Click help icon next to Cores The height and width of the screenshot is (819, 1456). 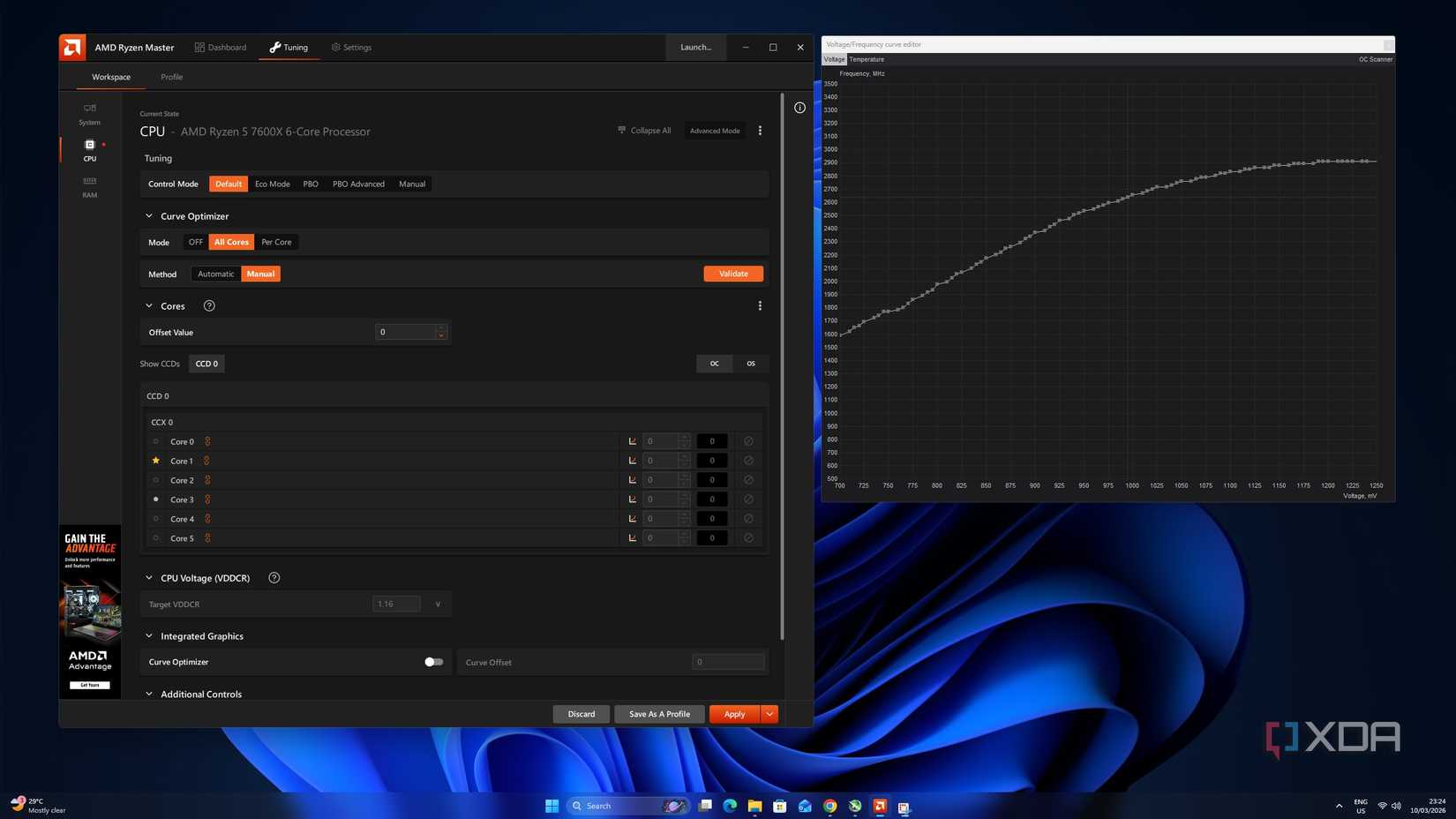click(209, 306)
